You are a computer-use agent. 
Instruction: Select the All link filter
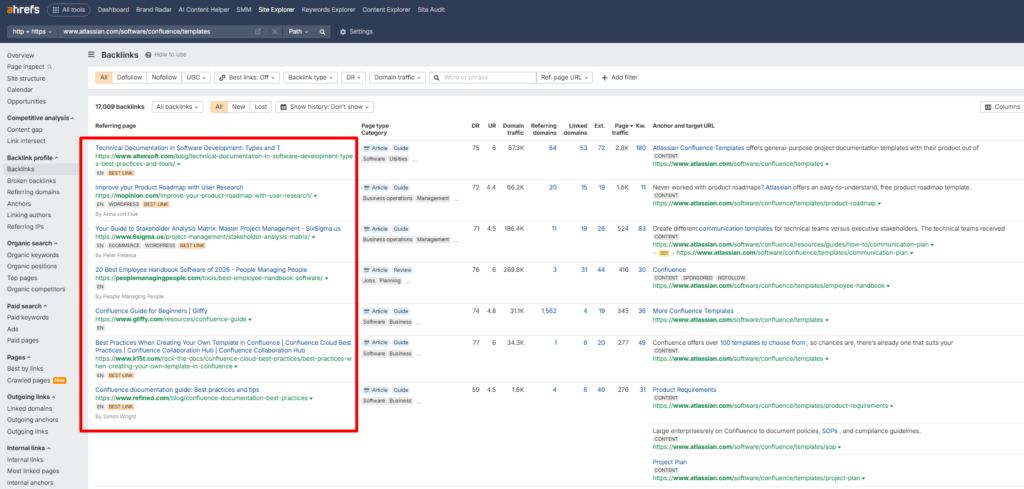(103, 77)
